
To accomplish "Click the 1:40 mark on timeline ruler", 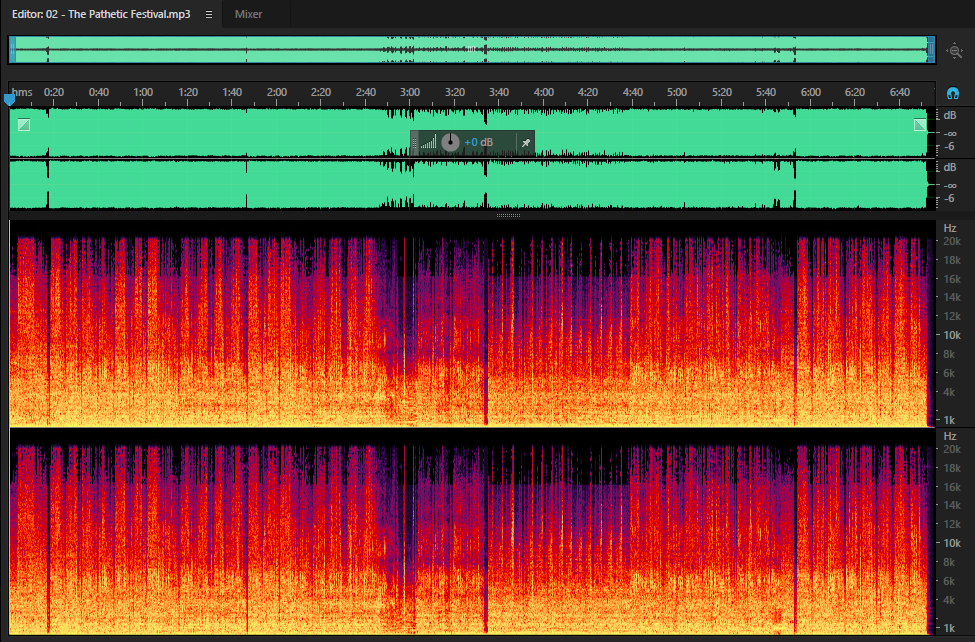I will click(x=232, y=92).
